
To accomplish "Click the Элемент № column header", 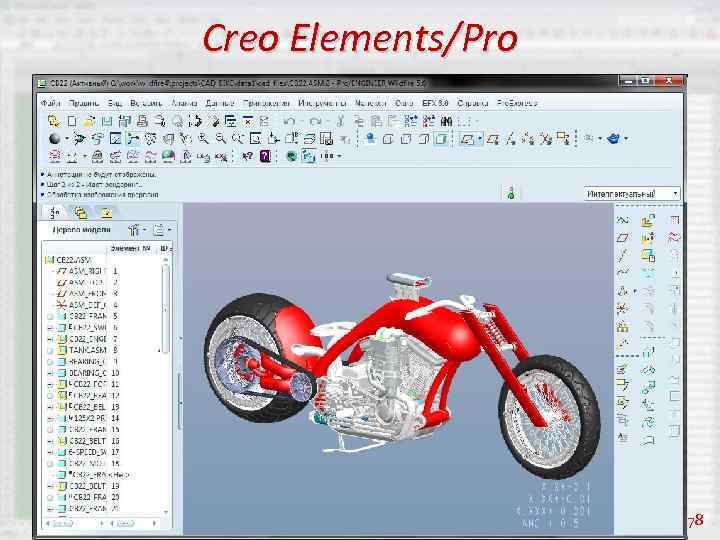I will pos(131,248).
